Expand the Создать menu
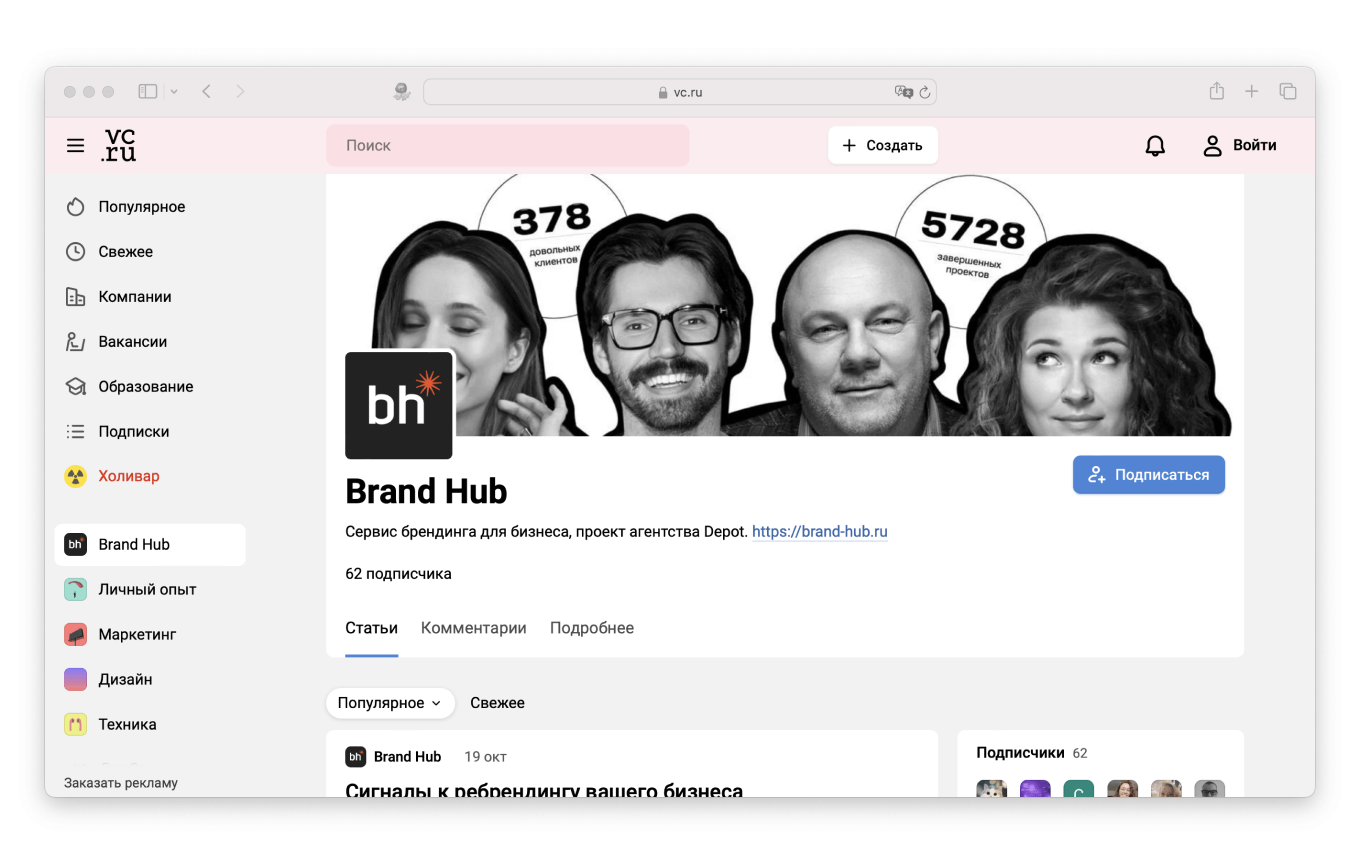The width and height of the screenshot is (1360, 864). tap(883, 145)
